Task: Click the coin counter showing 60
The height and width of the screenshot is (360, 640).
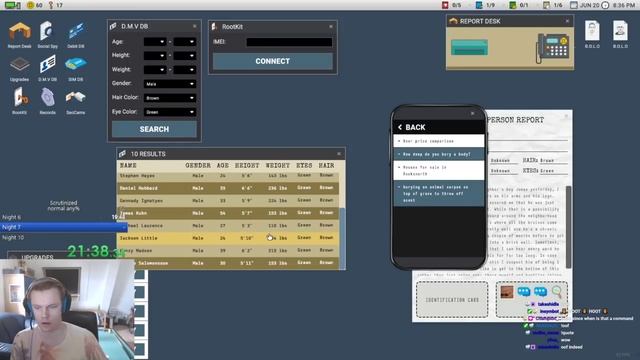Action: click(x=35, y=5)
